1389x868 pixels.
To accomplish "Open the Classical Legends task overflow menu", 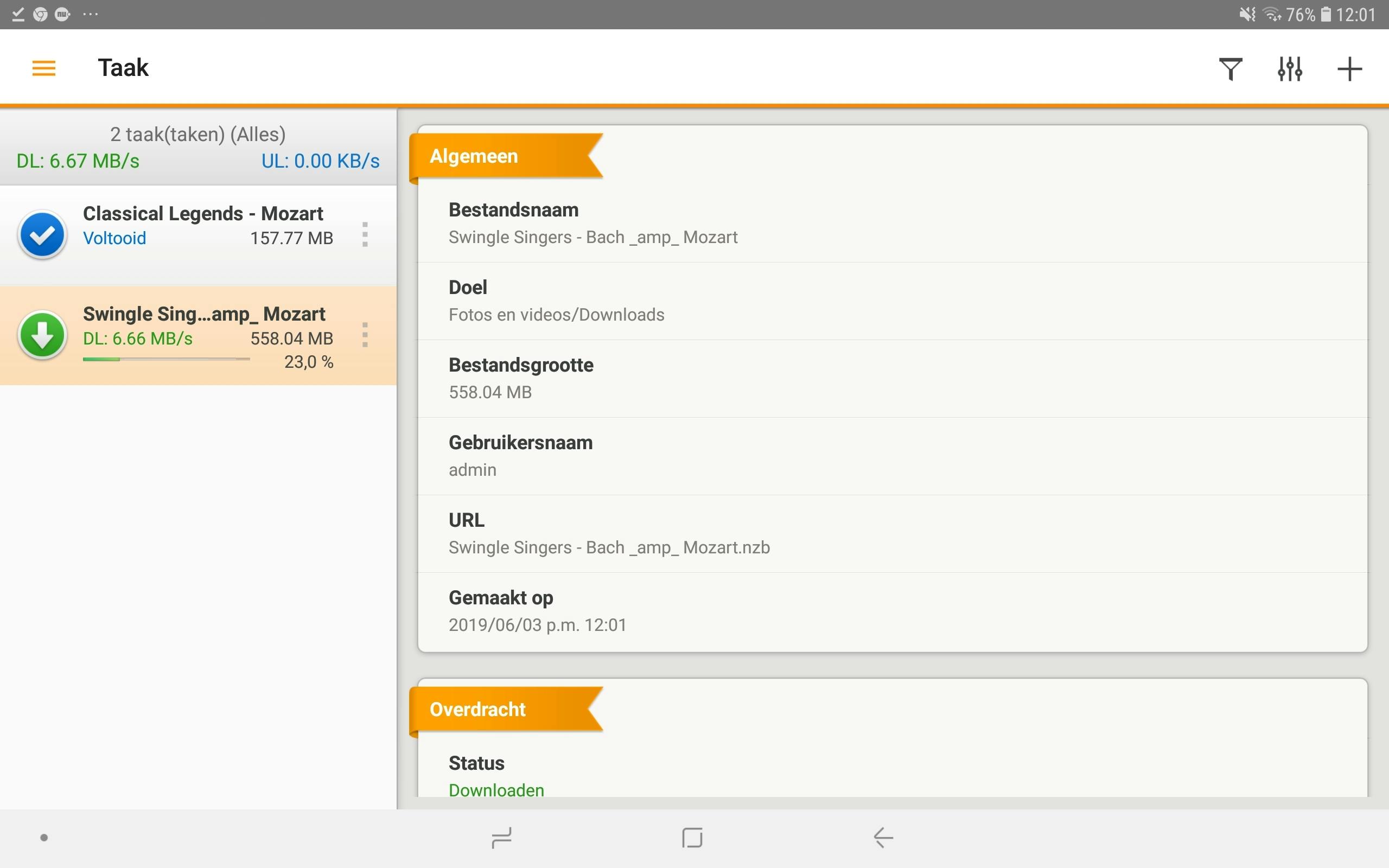I will 365,235.
